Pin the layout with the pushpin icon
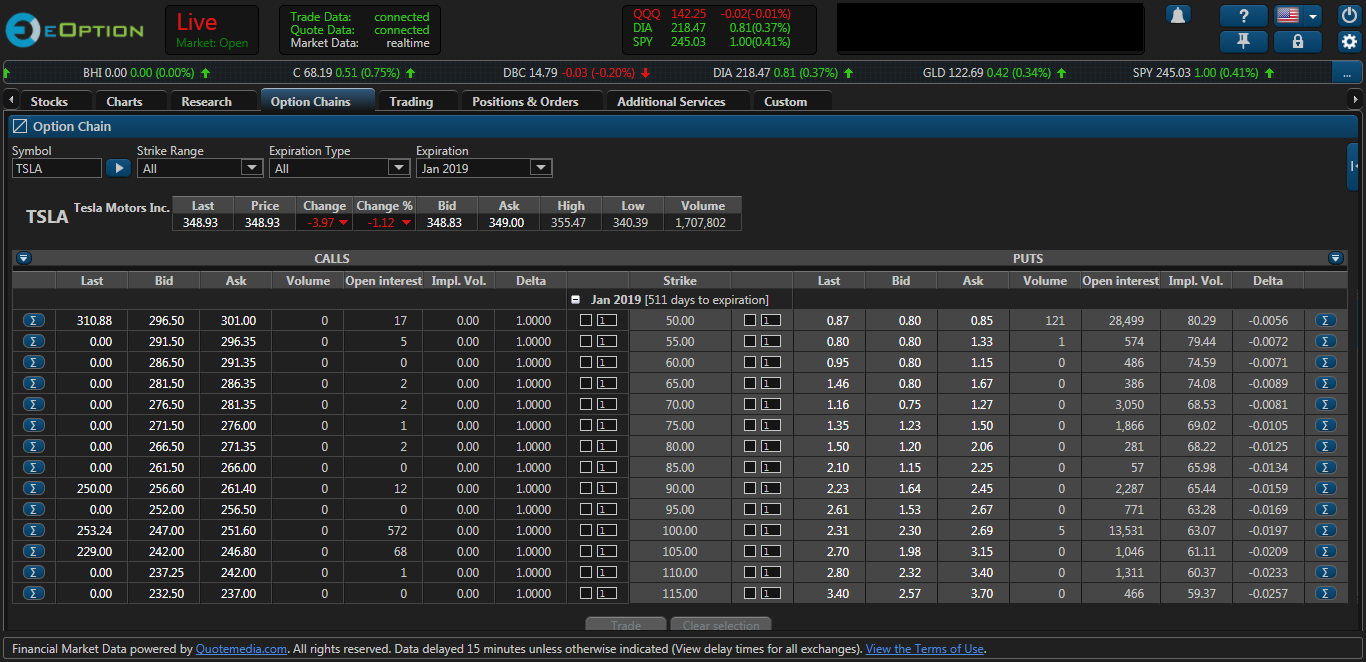Image resolution: width=1366 pixels, height=662 pixels. click(x=1244, y=41)
